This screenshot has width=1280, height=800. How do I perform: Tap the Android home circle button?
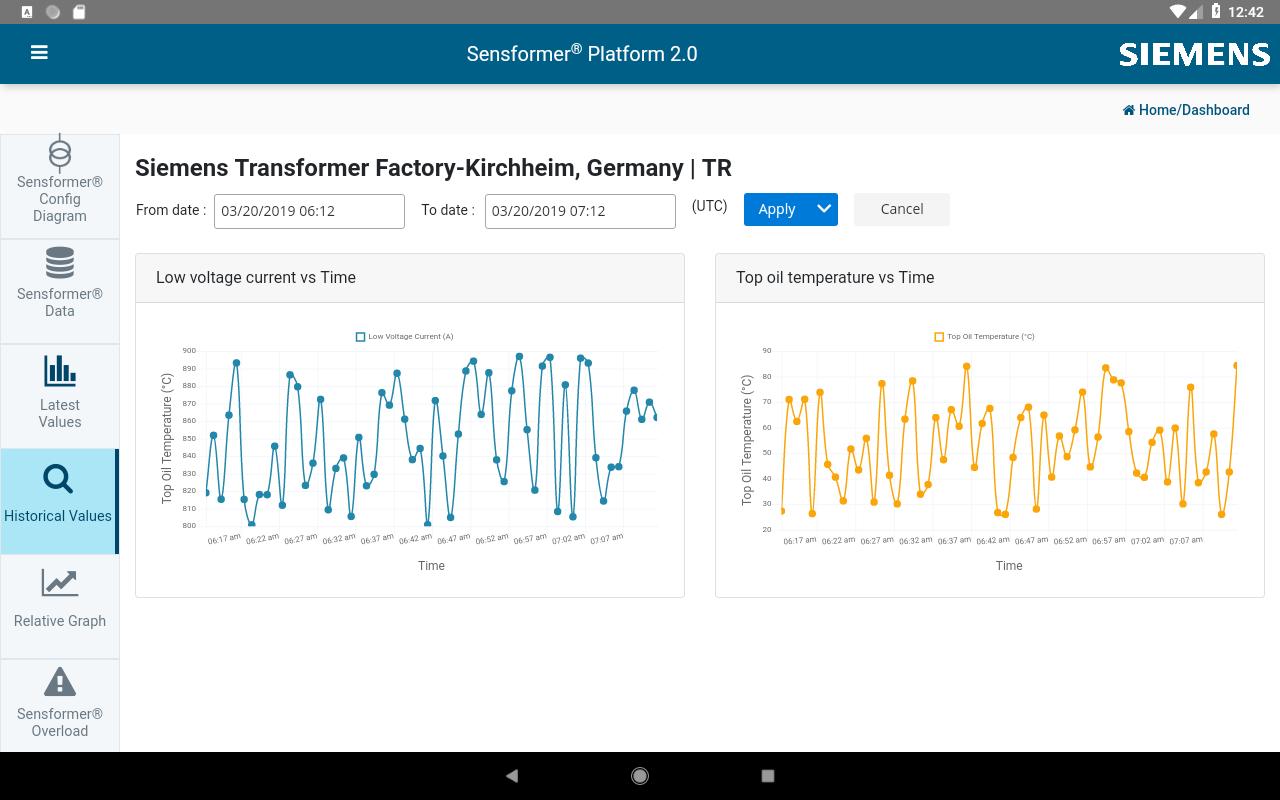pos(640,776)
